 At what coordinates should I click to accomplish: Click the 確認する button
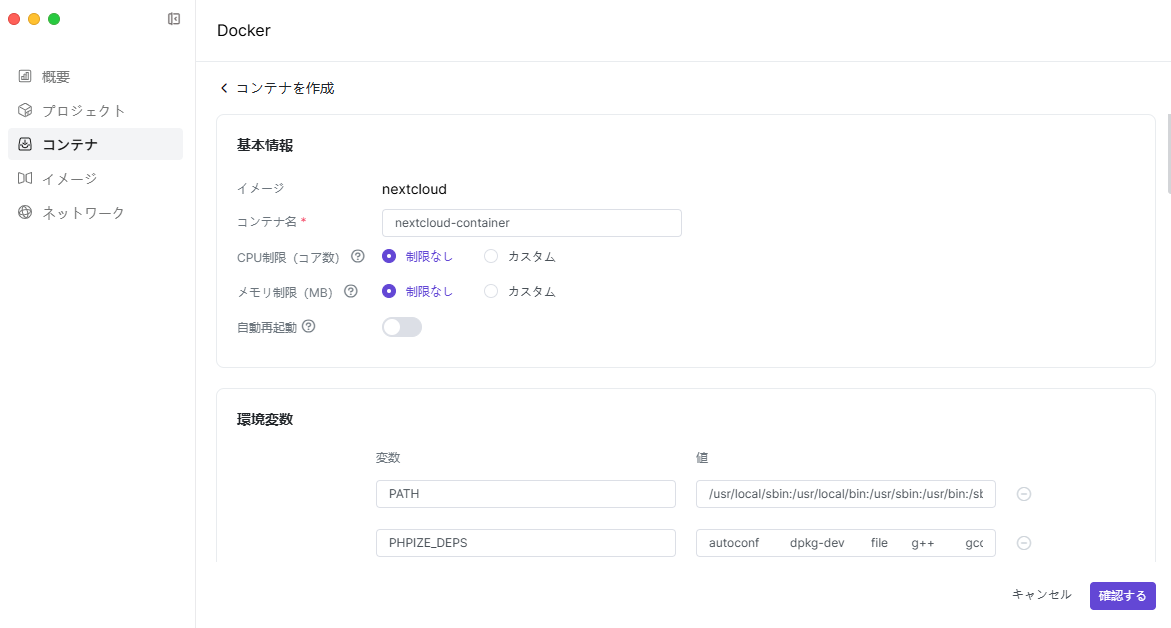coord(1122,596)
